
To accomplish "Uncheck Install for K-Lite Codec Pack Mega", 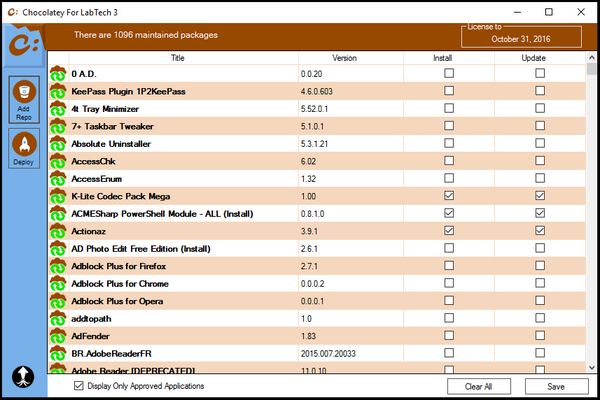I will coord(449,196).
